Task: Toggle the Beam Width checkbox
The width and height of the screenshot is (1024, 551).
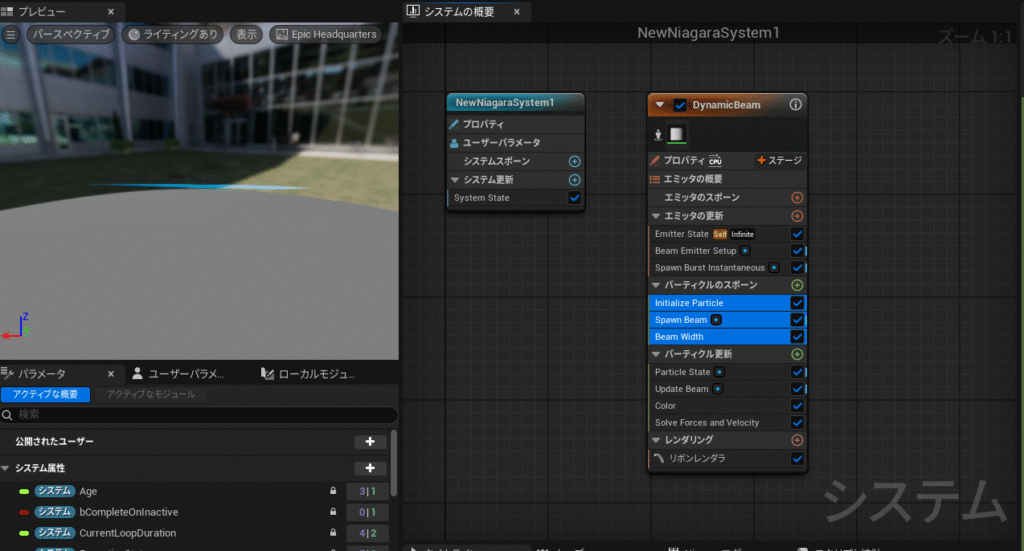Action: [797, 337]
